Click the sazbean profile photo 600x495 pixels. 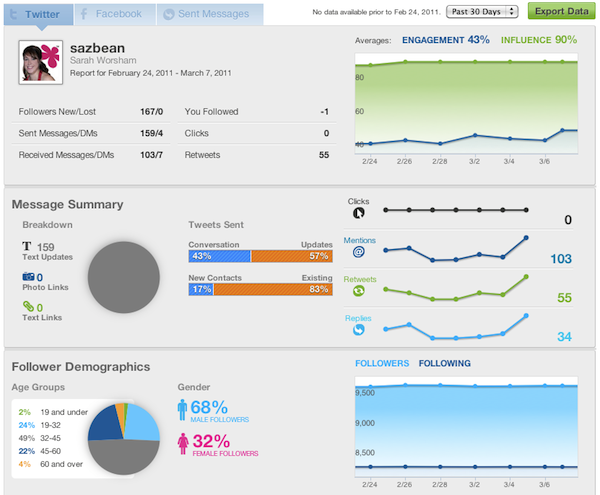click(40, 62)
